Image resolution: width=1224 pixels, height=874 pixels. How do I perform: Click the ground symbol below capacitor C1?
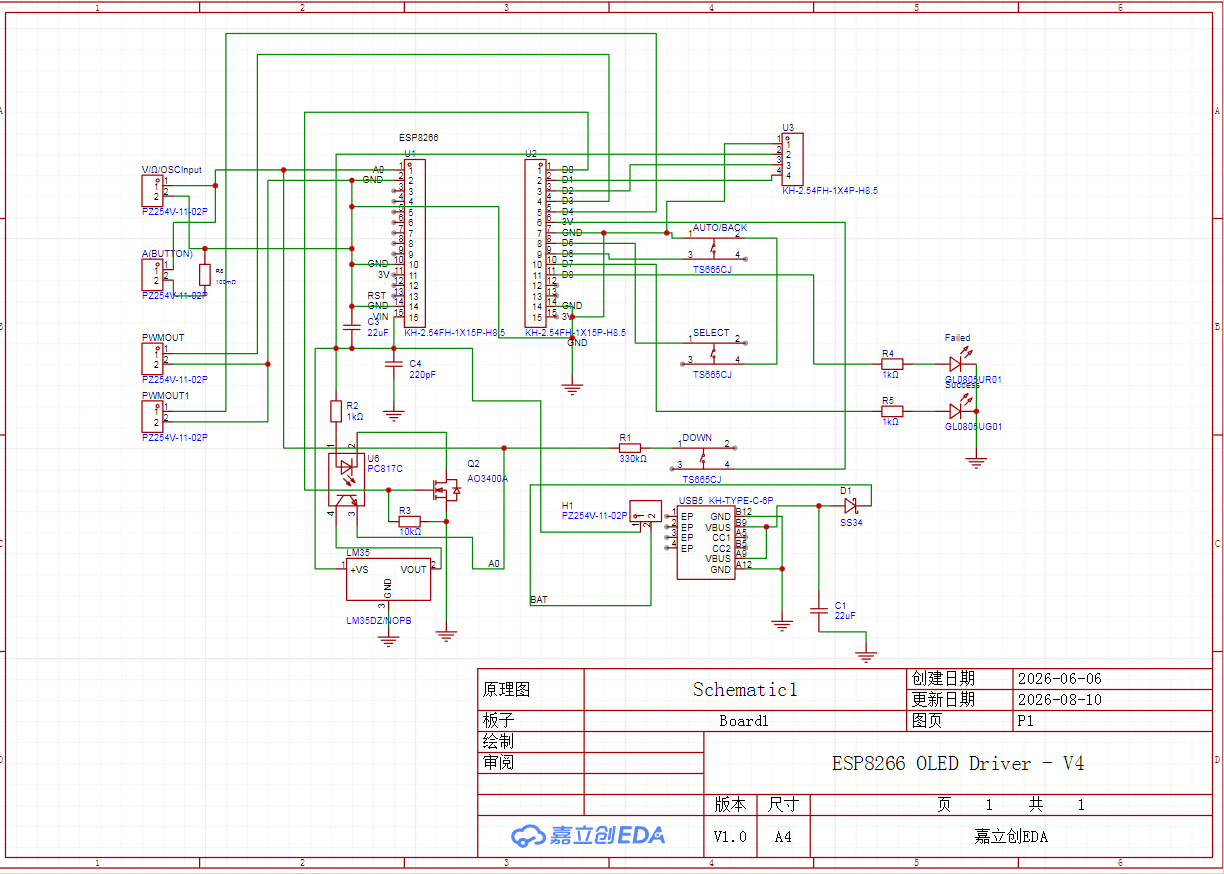click(866, 656)
